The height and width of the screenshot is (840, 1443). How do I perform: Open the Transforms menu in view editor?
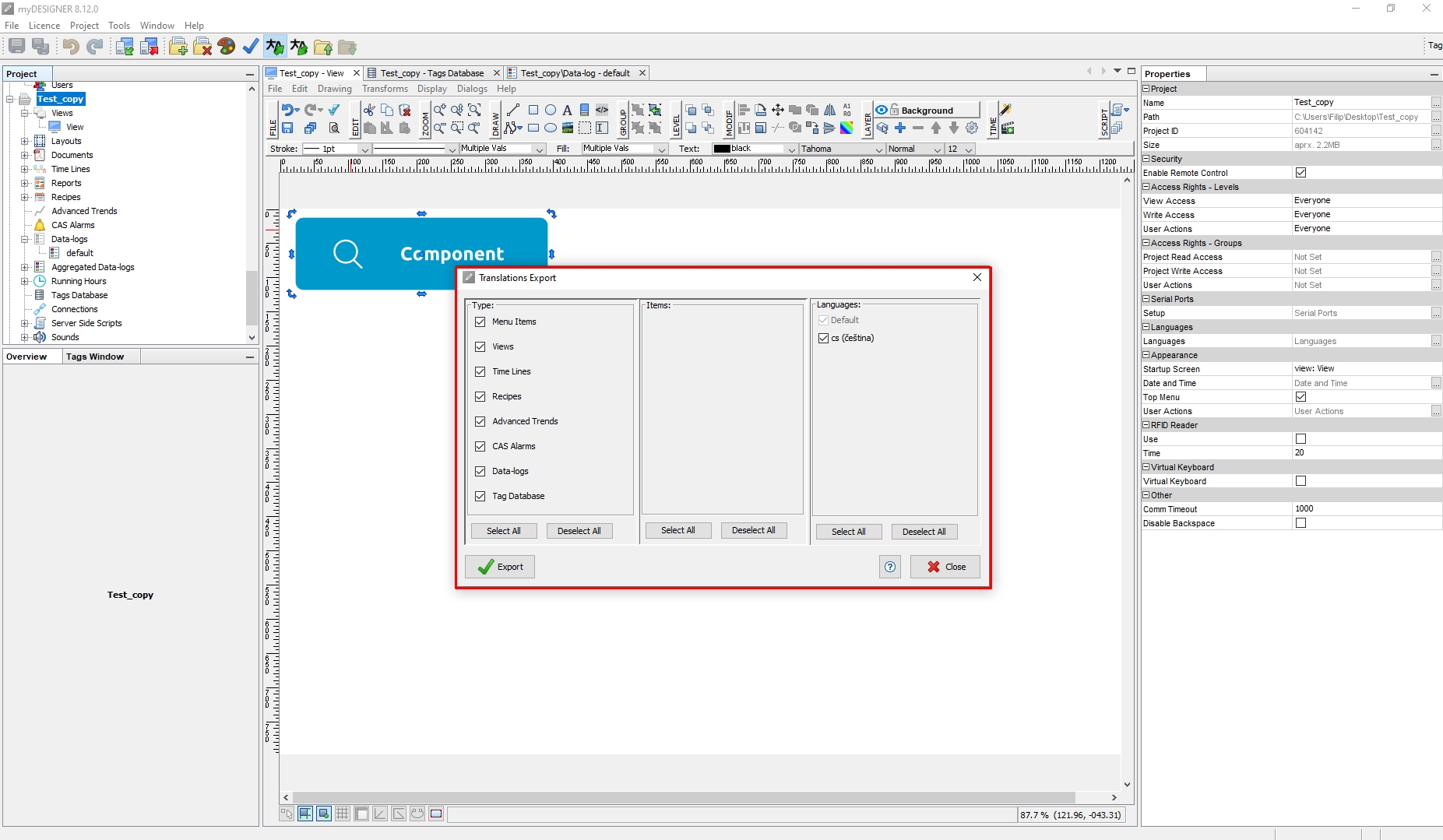tap(385, 89)
